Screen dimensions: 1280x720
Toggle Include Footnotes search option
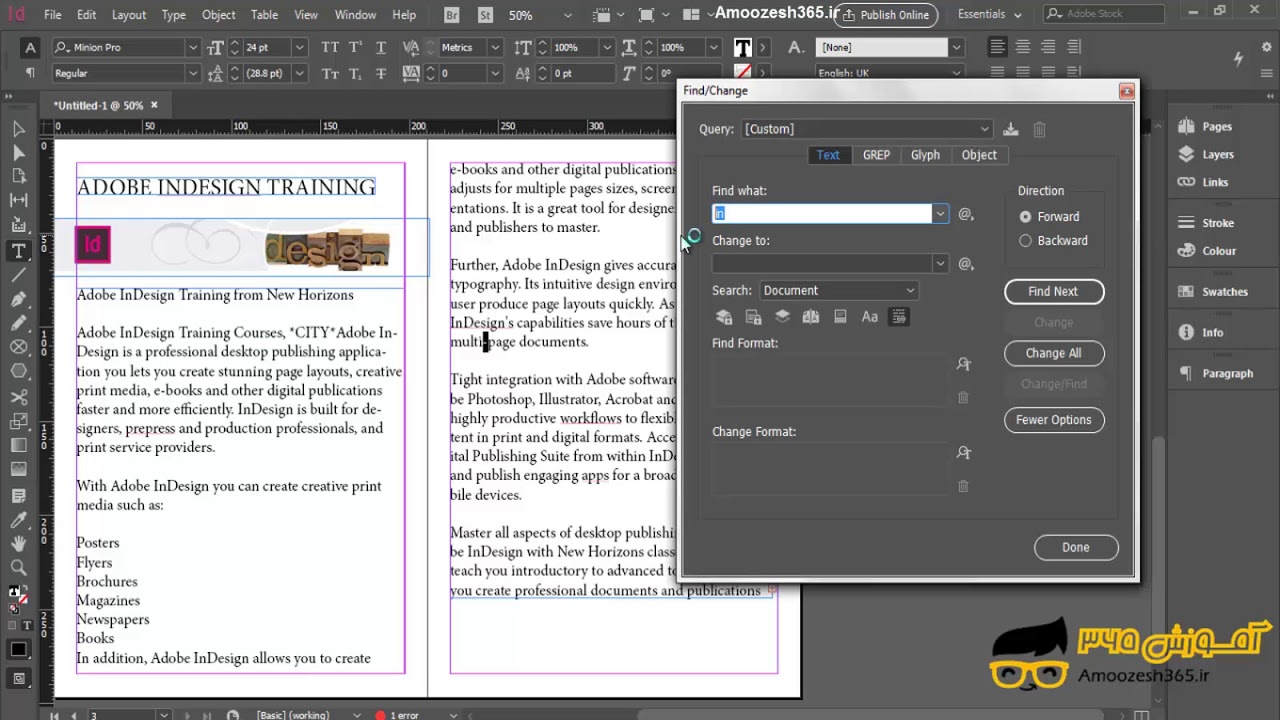coord(840,317)
